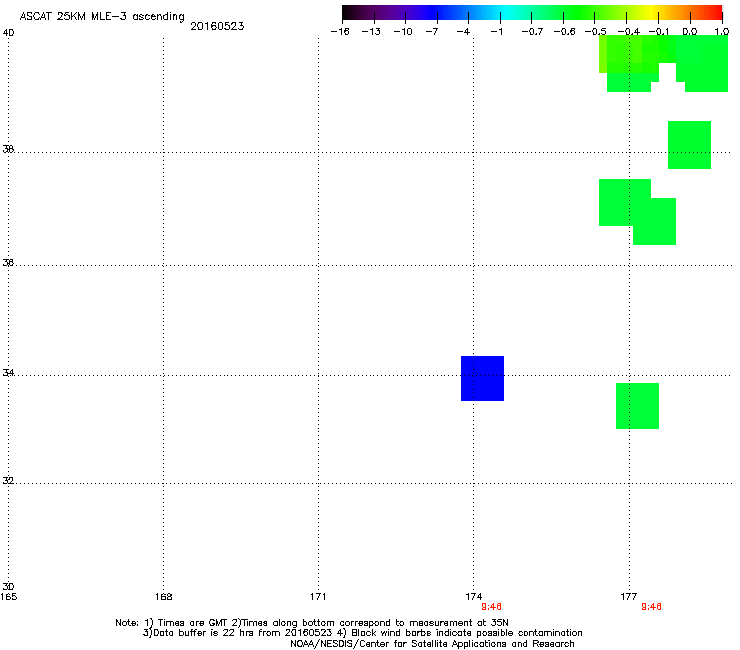
Task: Click the 'Data buffer is 22 hrs' note line
Action: (362, 633)
